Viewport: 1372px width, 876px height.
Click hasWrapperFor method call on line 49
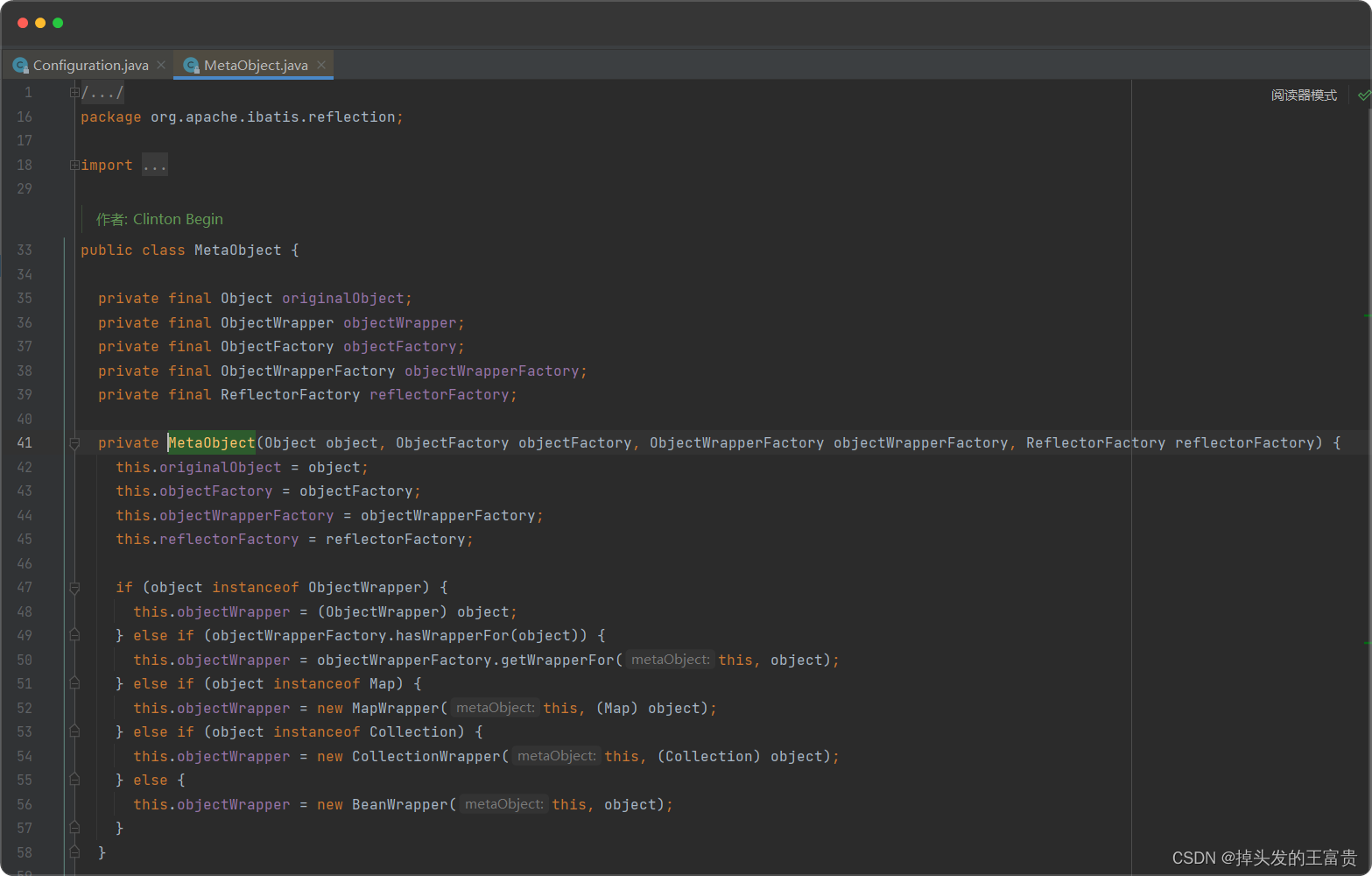point(452,636)
